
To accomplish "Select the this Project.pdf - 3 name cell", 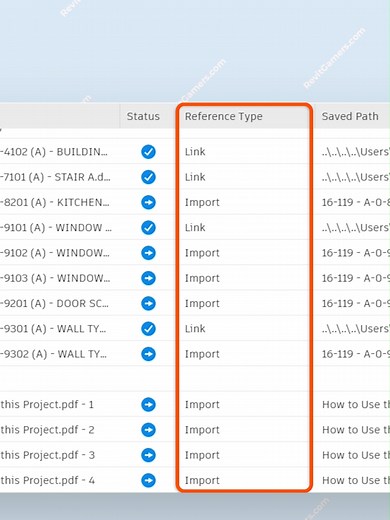I will [48, 455].
